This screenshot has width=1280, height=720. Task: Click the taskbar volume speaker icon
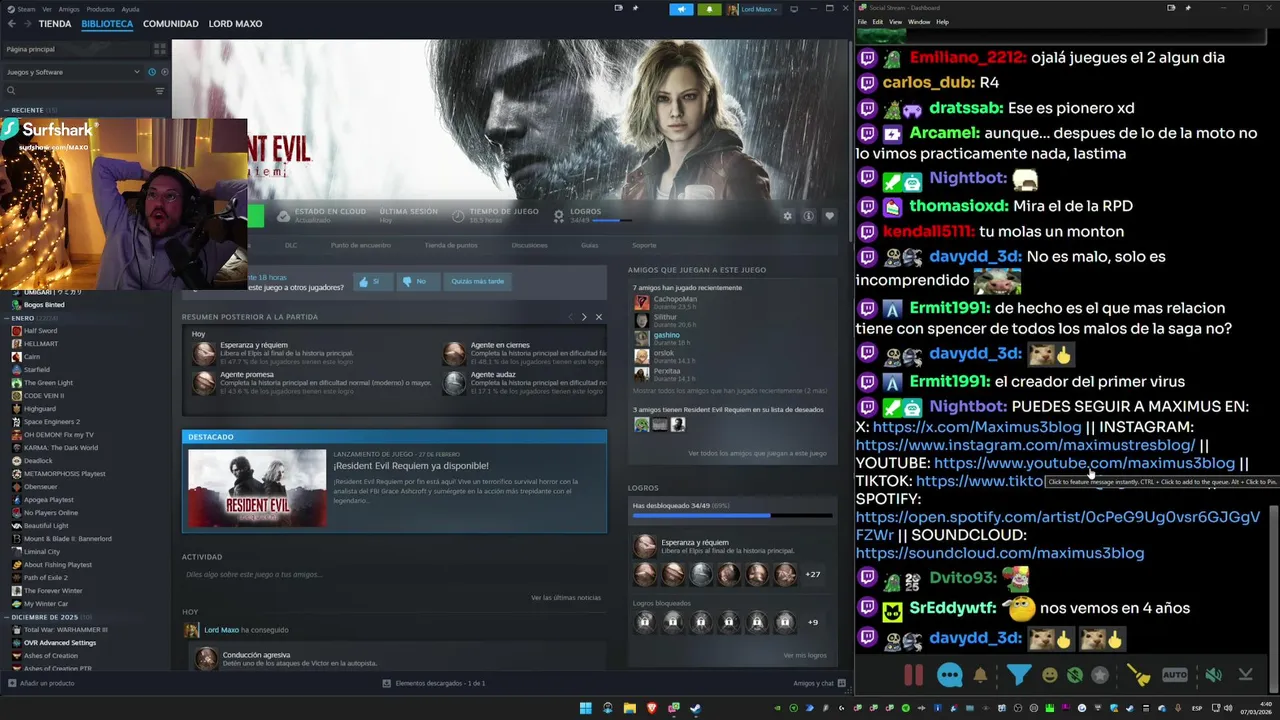[x=1229, y=708]
